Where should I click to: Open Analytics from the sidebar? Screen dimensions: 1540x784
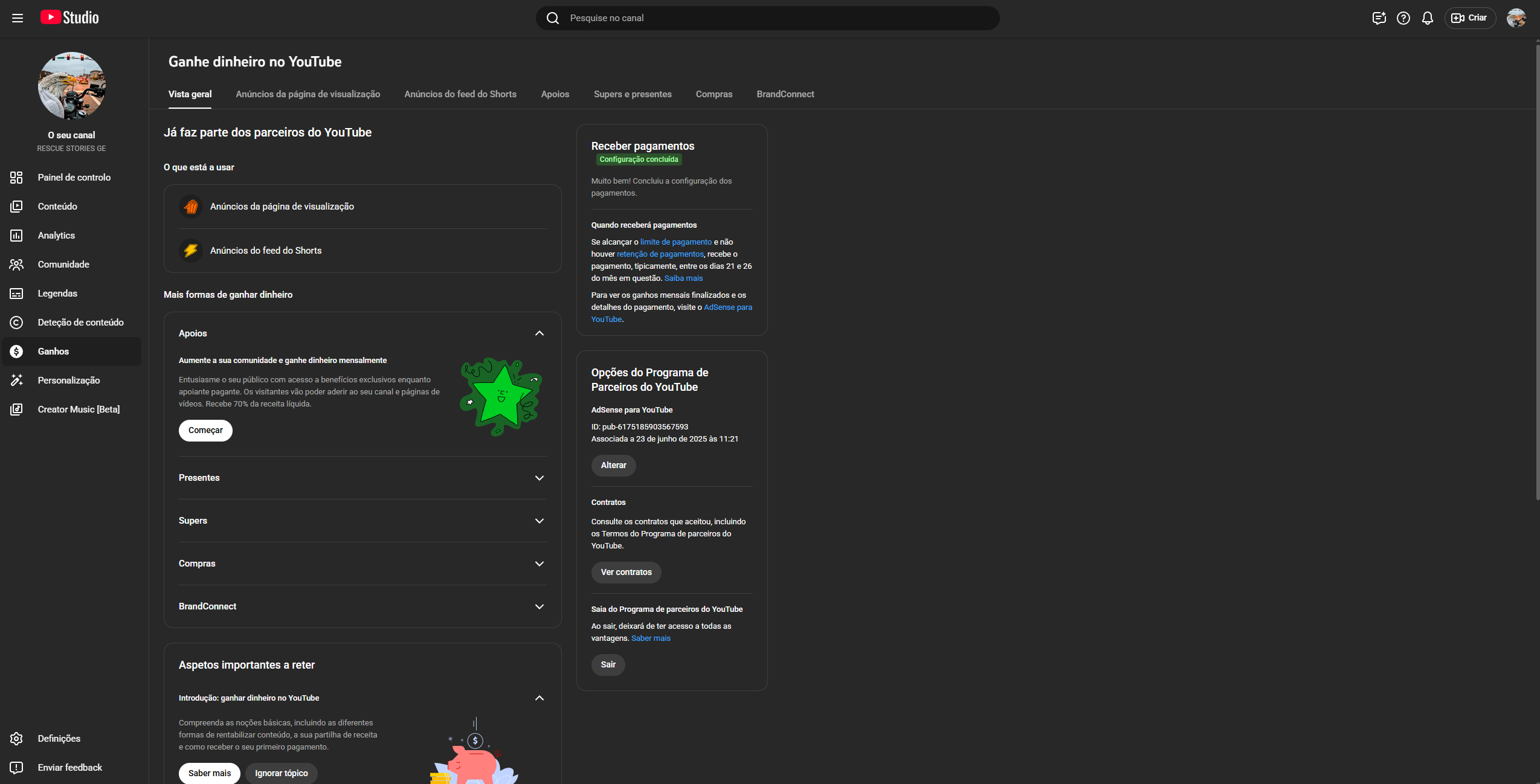tap(56, 236)
